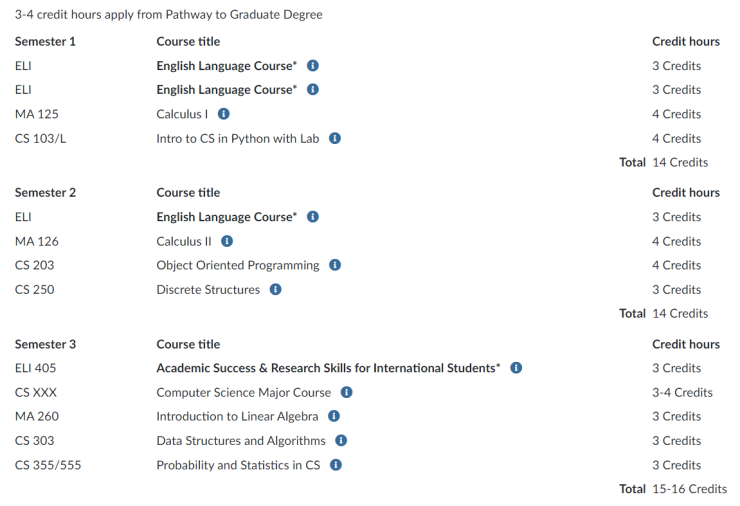Click info icon for second Semester 1 English course
This screenshot has width=740, height=506.
point(313,90)
